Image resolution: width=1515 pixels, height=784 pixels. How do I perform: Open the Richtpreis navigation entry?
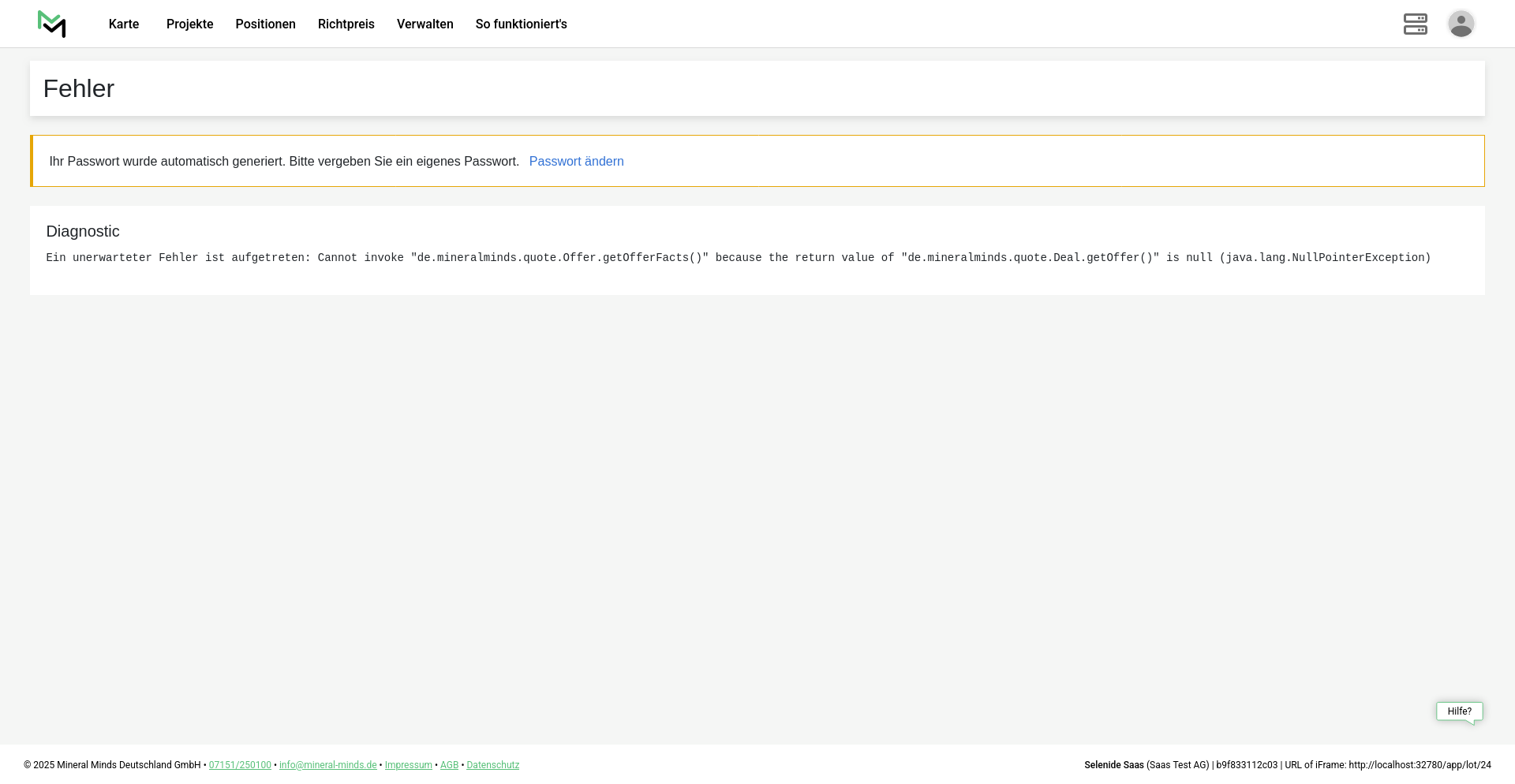[x=346, y=24]
